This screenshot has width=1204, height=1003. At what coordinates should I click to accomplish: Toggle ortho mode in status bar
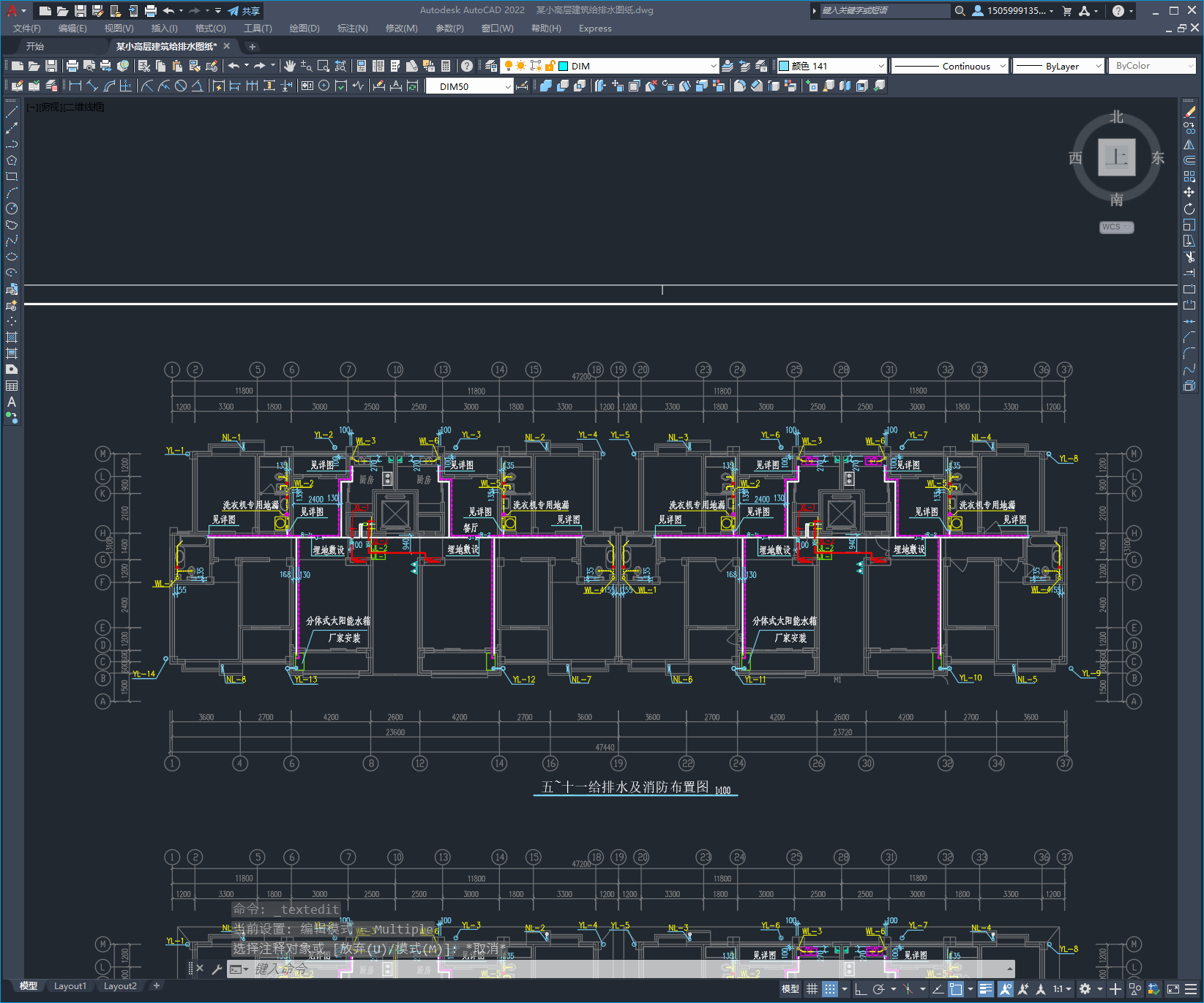pyautogui.click(x=861, y=989)
